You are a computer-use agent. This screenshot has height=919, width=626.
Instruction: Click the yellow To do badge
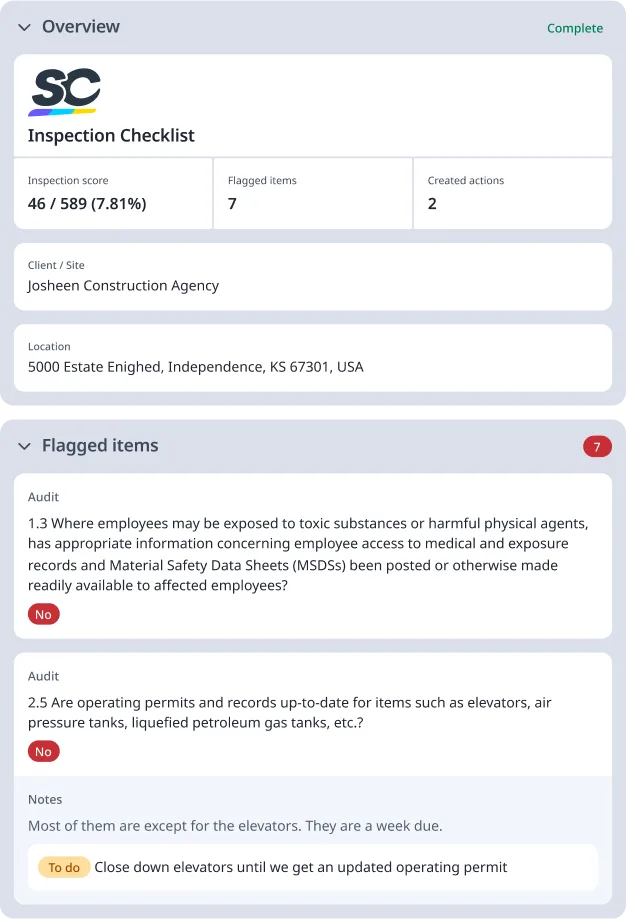pos(64,867)
